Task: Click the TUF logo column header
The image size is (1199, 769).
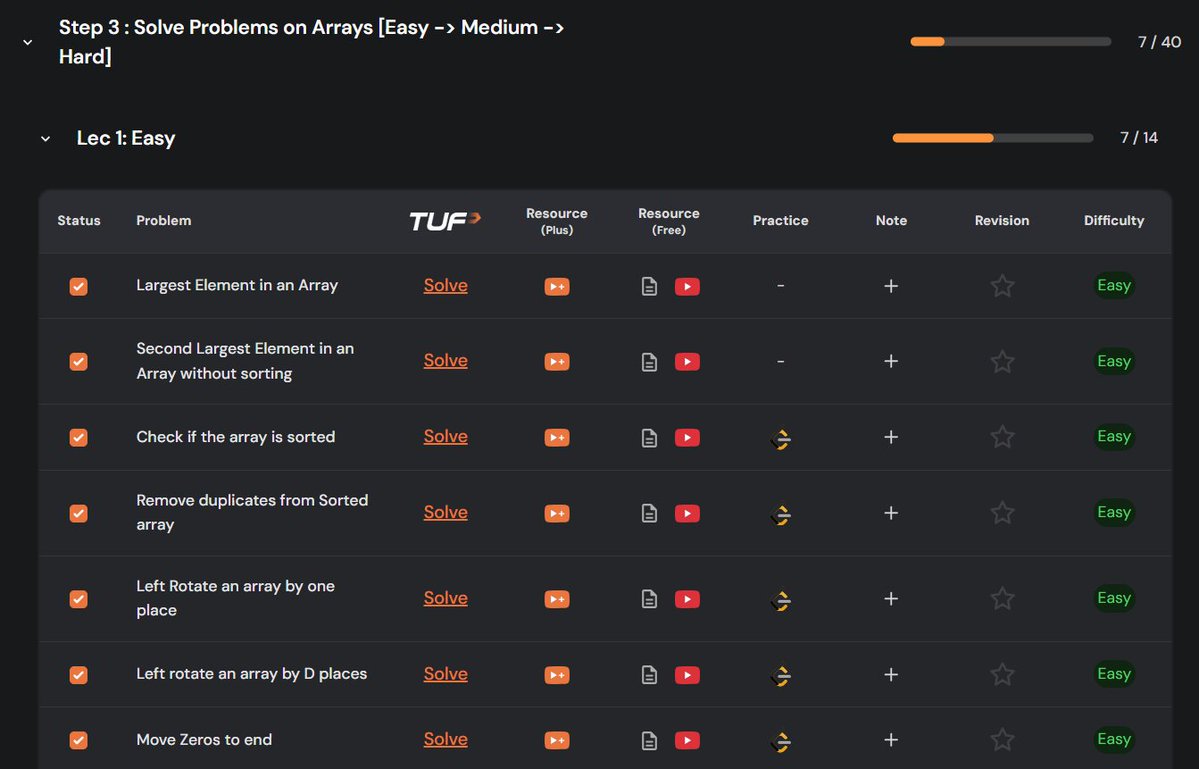Action: 445,221
